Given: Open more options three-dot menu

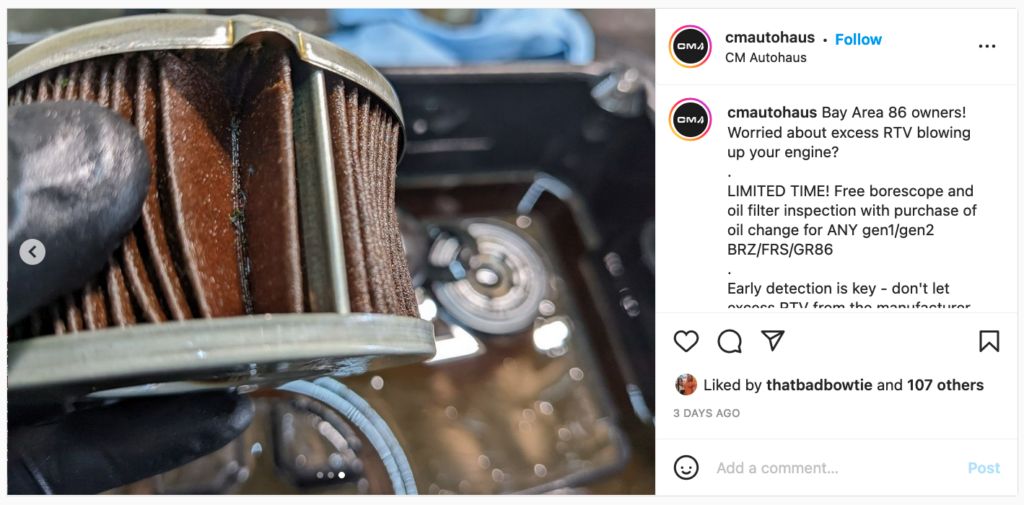Looking at the screenshot, I should point(987,46).
